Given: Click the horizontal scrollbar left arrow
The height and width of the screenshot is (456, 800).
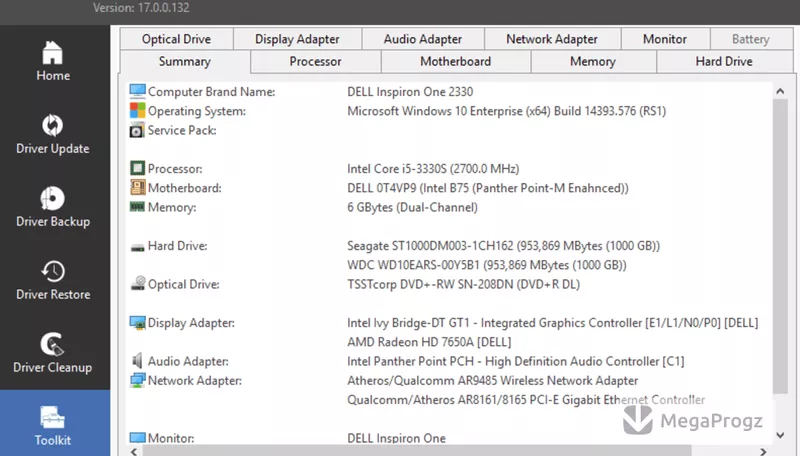Looking at the screenshot, I should coord(134,451).
